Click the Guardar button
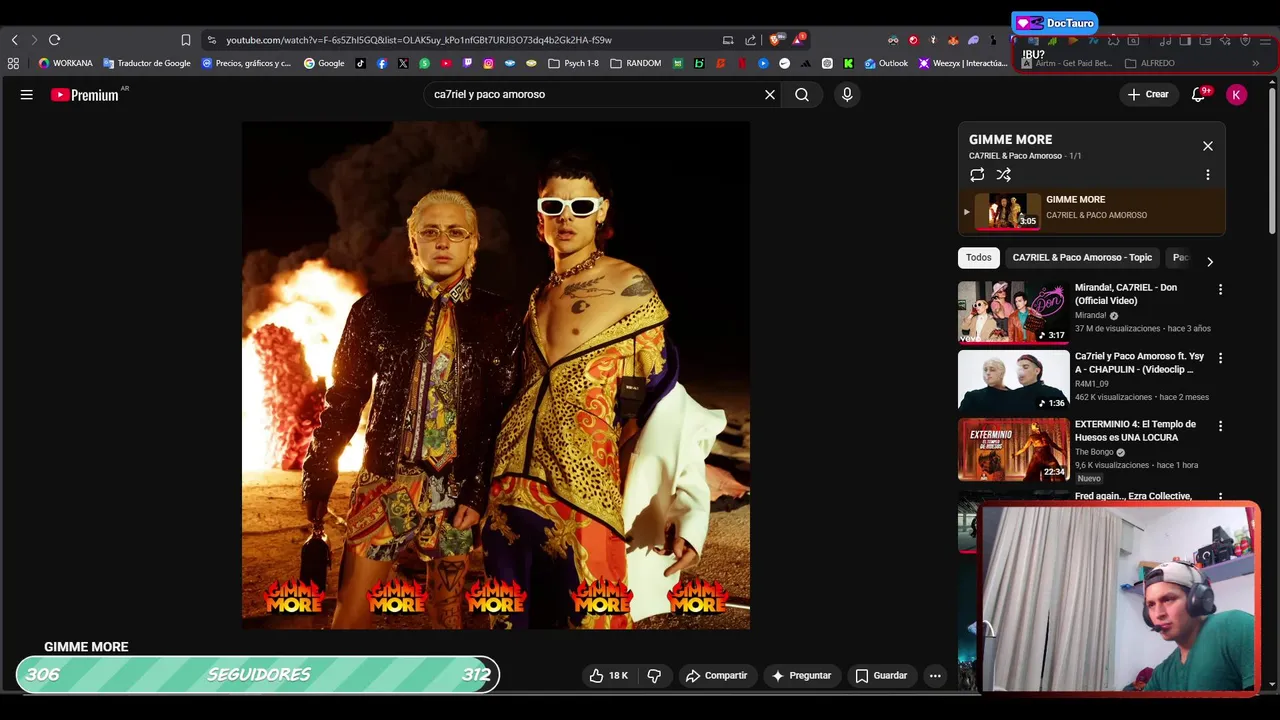The width and height of the screenshot is (1280, 720). click(x=881, y=676)
